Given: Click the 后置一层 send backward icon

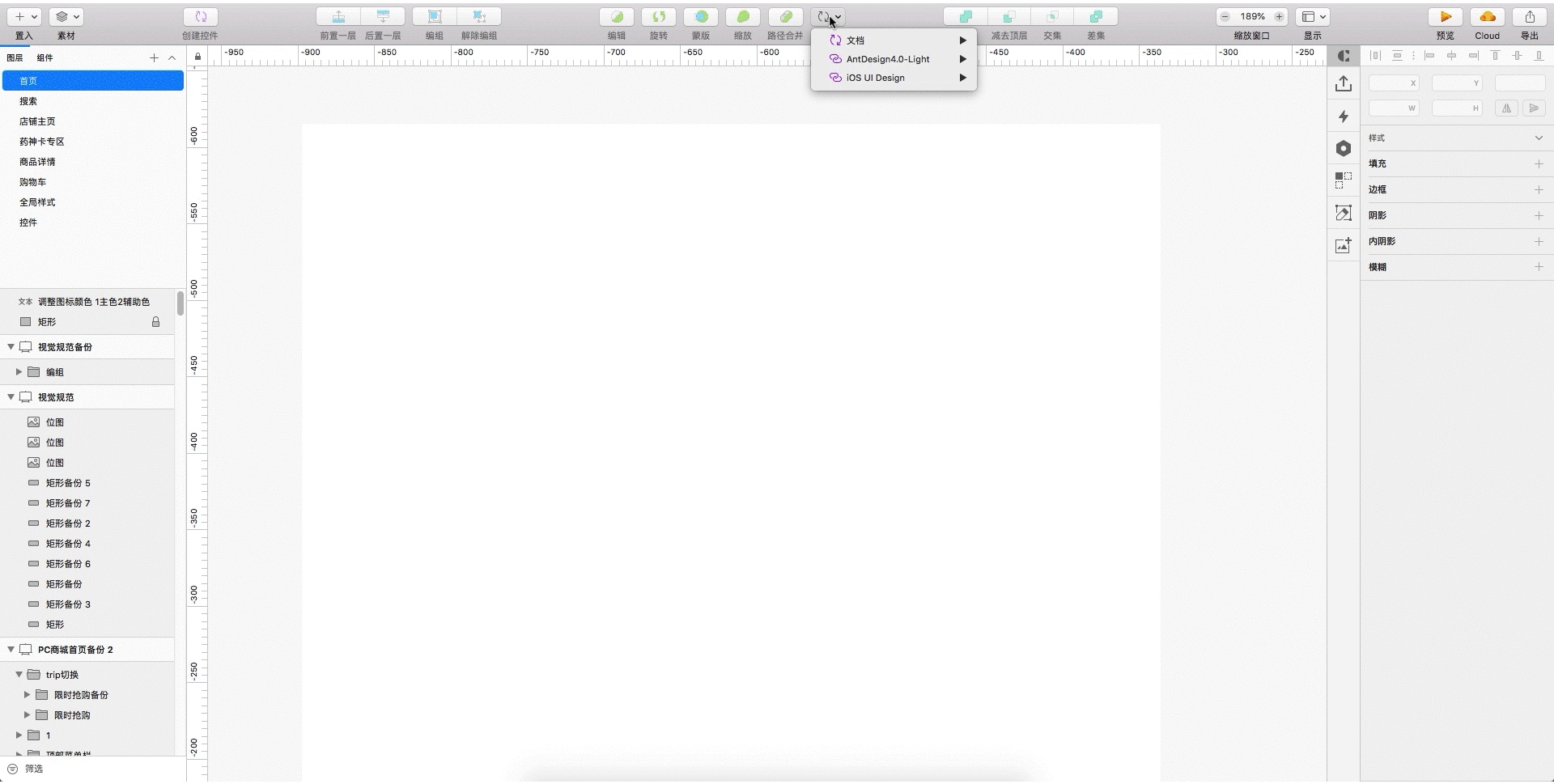Looking at the screenshot, I should point(383,17).
